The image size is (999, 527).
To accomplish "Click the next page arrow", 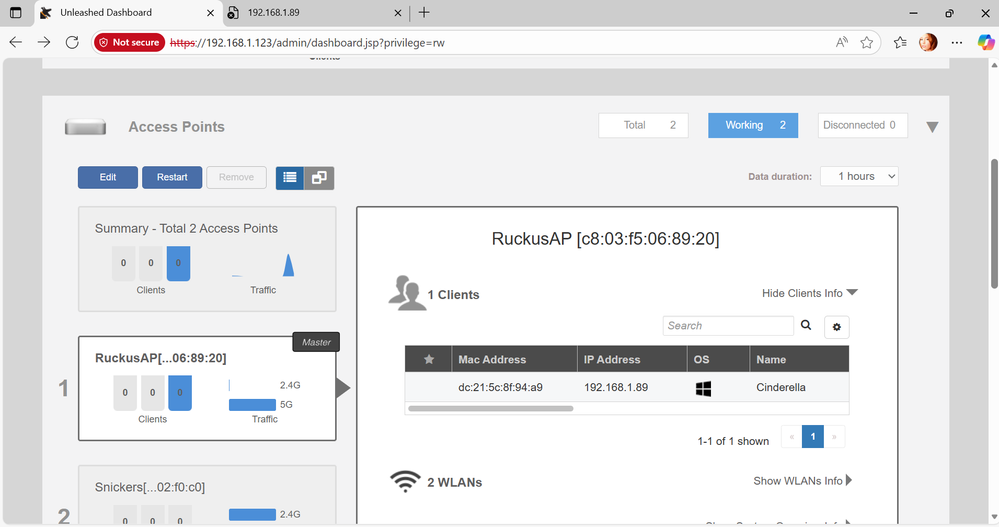I will click(x=834, y=437).
